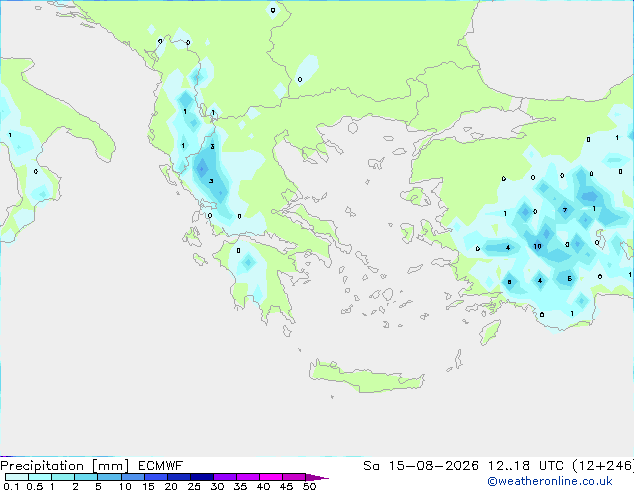Select the 5–10 mm legend color box
Image resolution: width=634 pixels, height=490 pixels.
(x=109, y=477)
